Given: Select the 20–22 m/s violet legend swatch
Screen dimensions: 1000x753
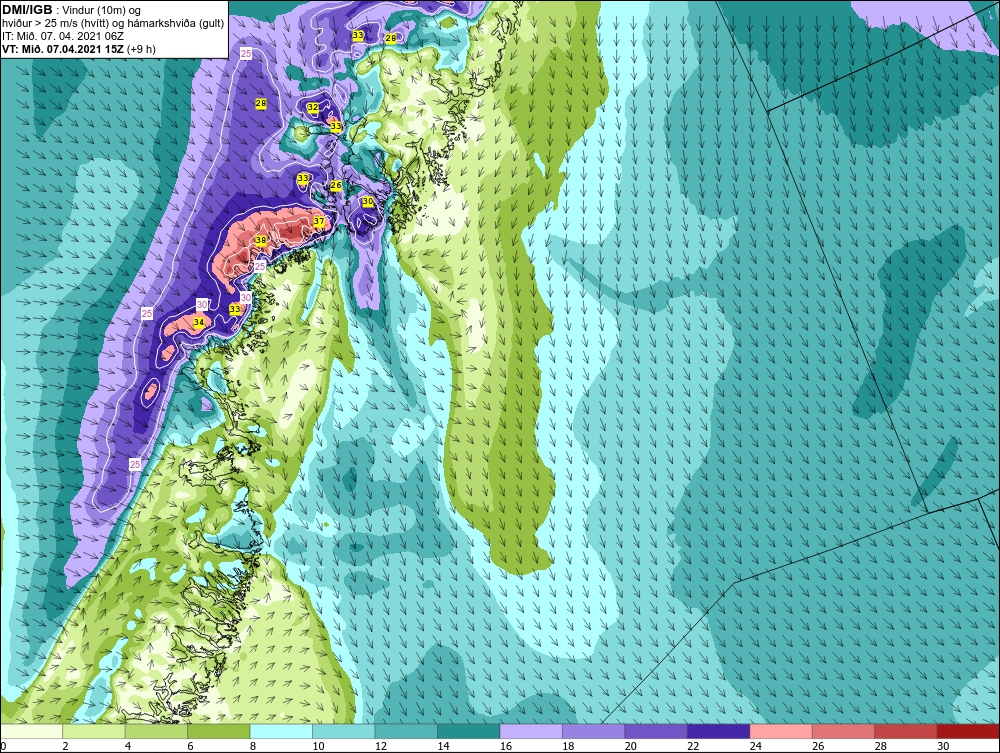Looking at the screenshot, I should point(656,731).
